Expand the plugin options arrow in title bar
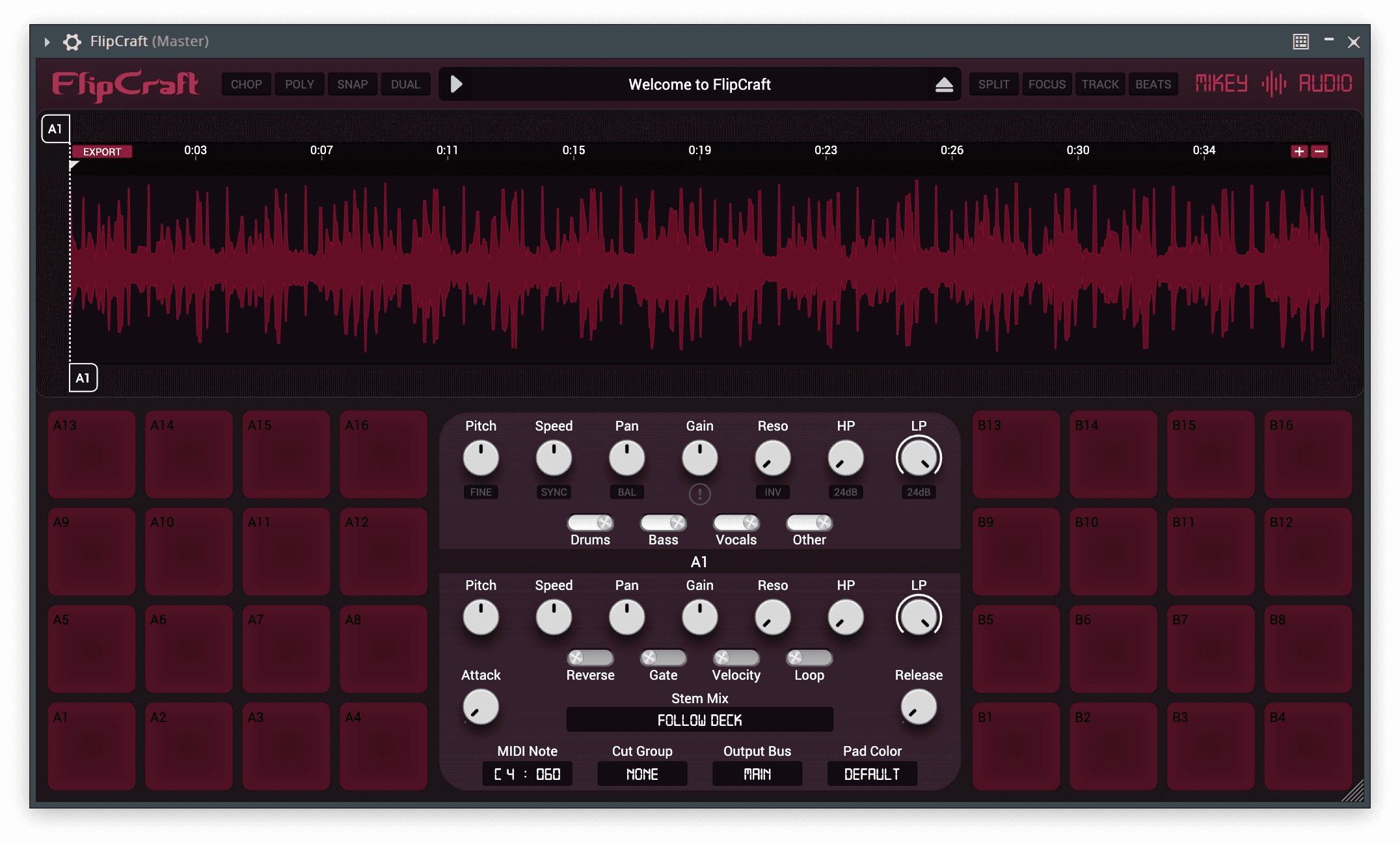 47,42
